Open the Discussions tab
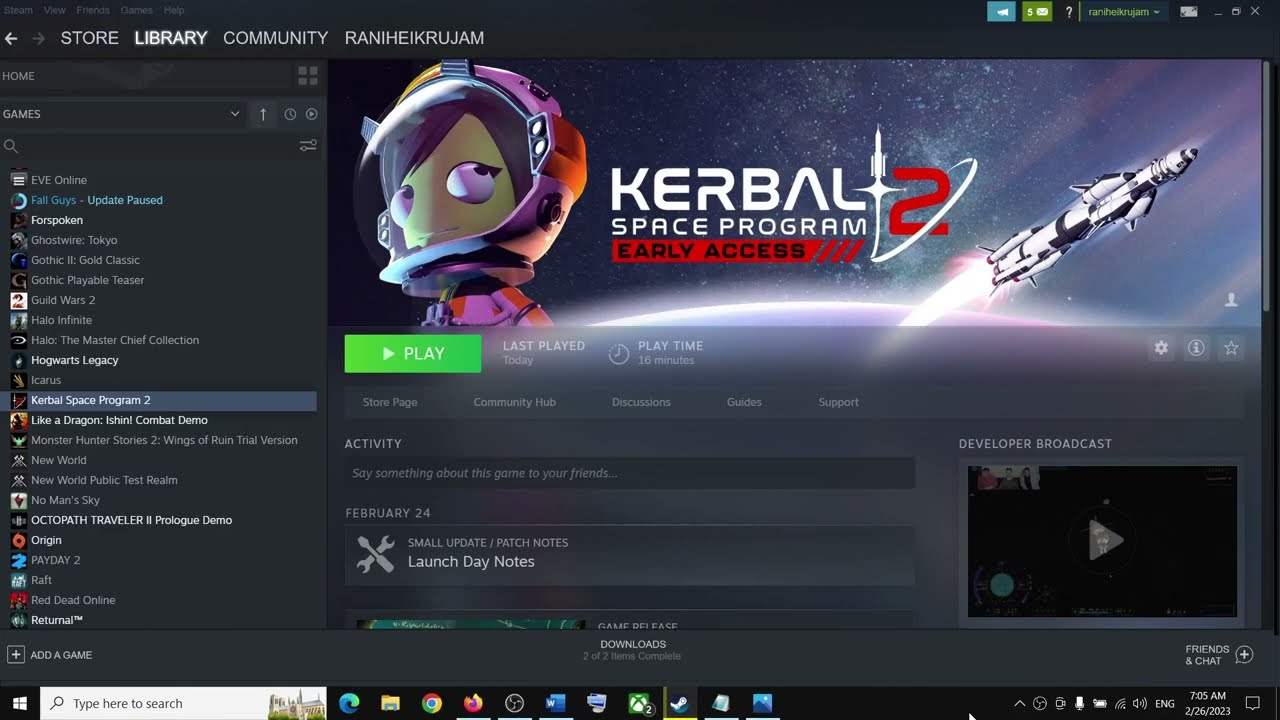 (x=641, y=402)
